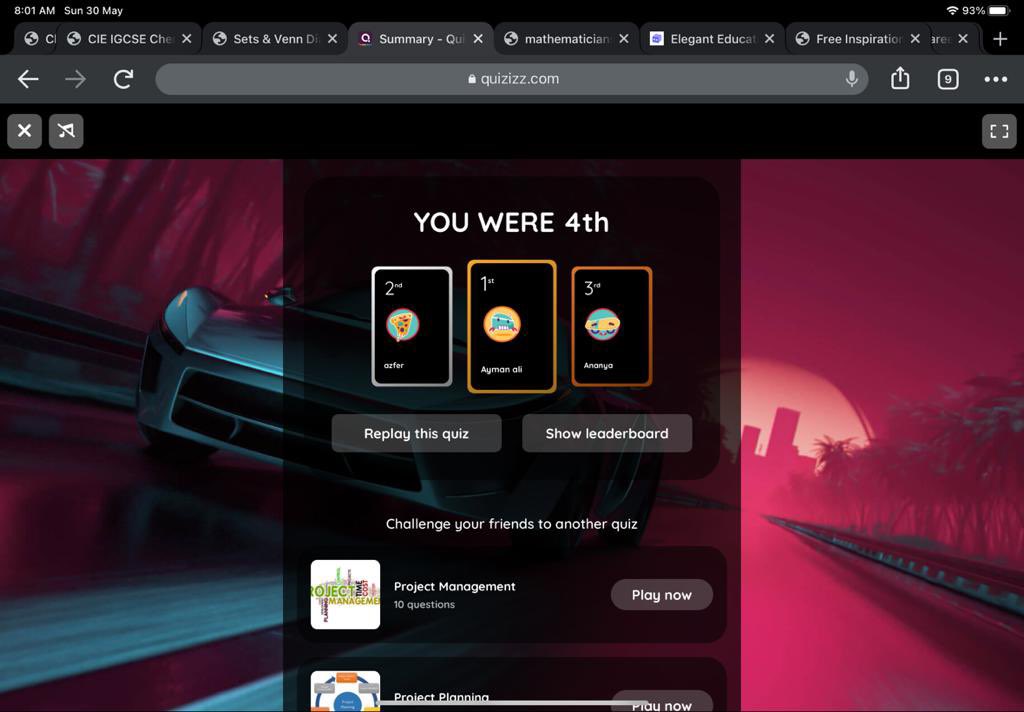Image resolution: width=1024 pixels, height=712 pixels.
Task: Go back with the browser back arrow
Action: [28, 79]
